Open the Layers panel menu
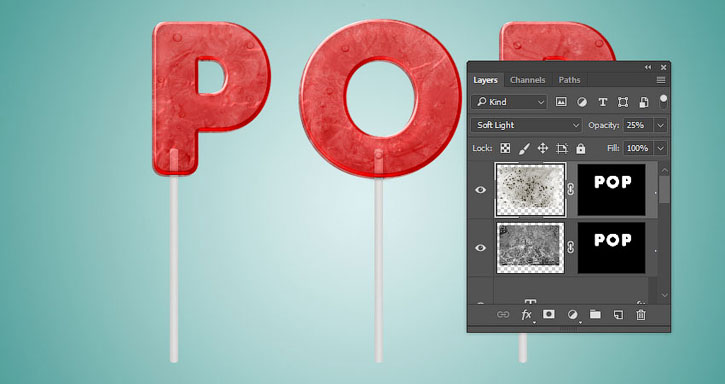Viewport: 725px width, 384px height. click(661, 80)
